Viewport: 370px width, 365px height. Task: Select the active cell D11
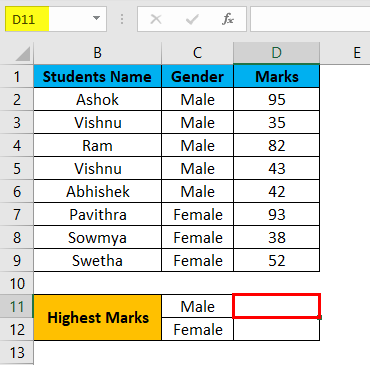276,306
